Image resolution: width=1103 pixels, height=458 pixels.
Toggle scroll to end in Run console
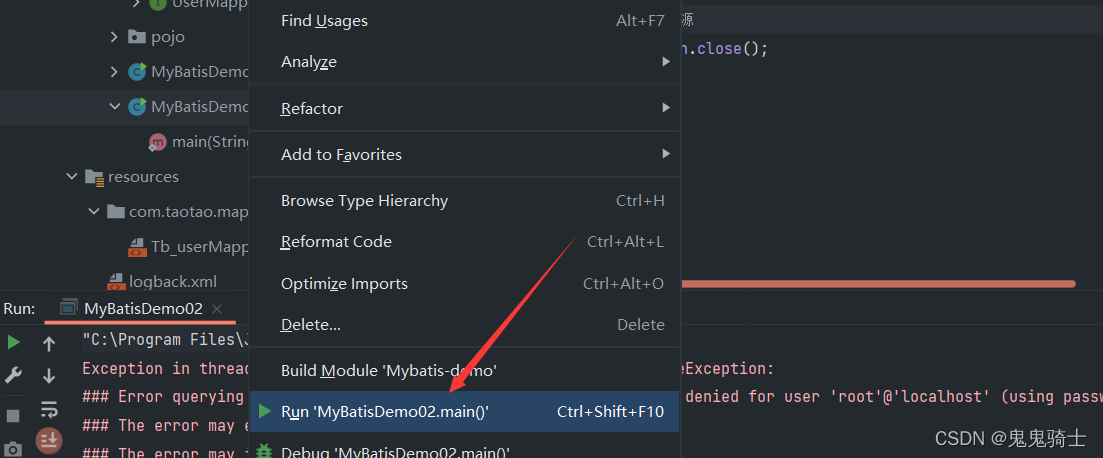point(49,440)
